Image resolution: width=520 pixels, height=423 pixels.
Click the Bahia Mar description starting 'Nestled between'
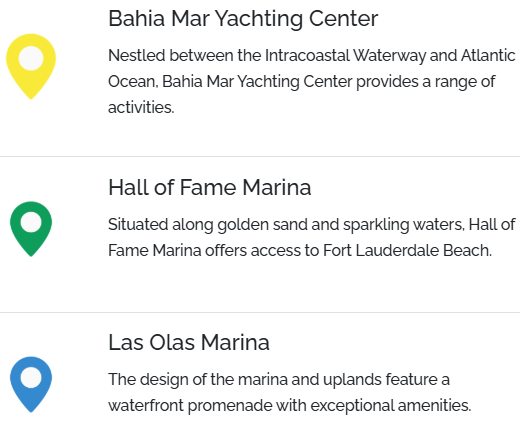(x=312, y=81)
